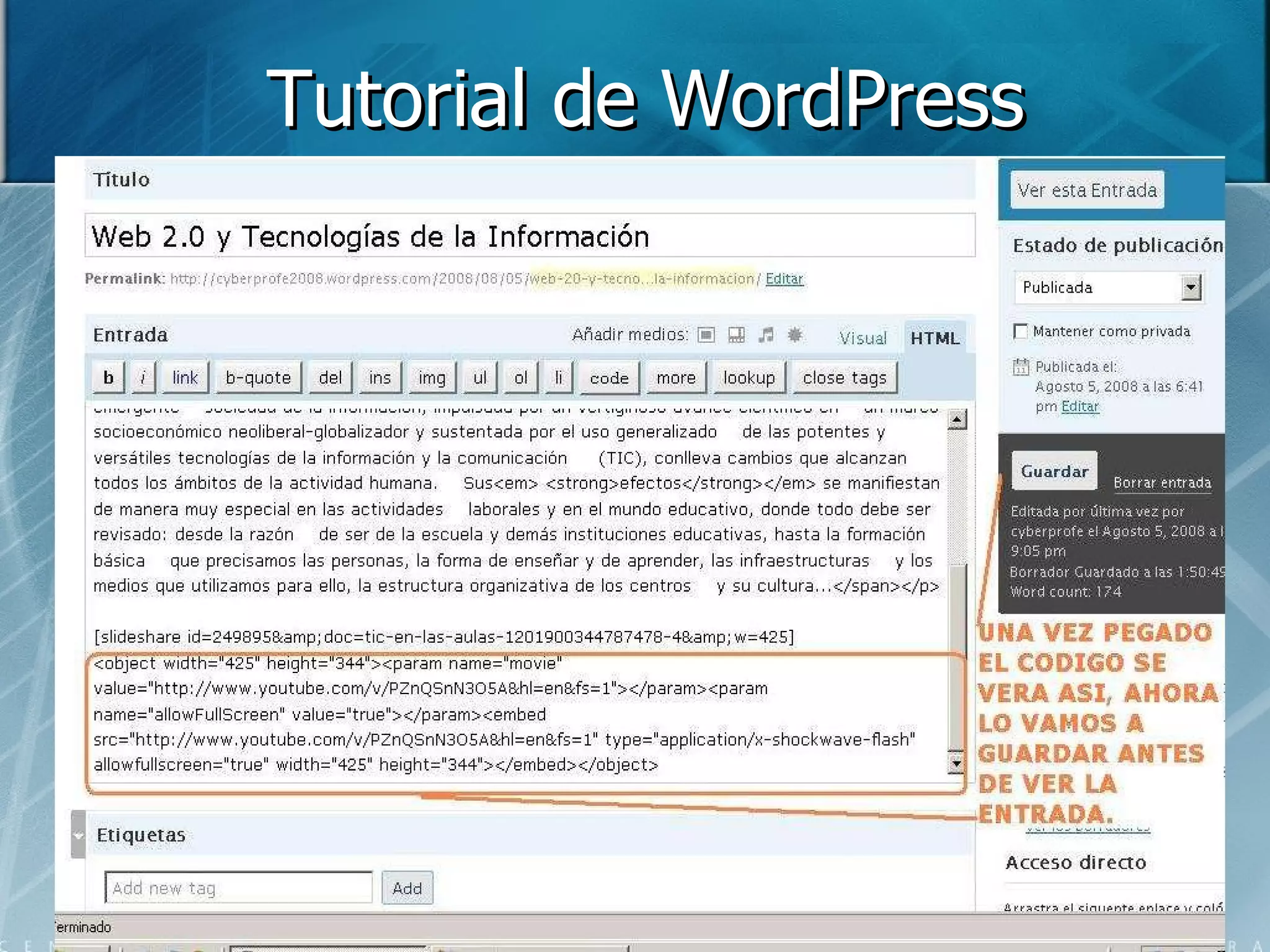Enable Mantener como privada checkbox
The image size is (1270, 952).
[1020, 332]
